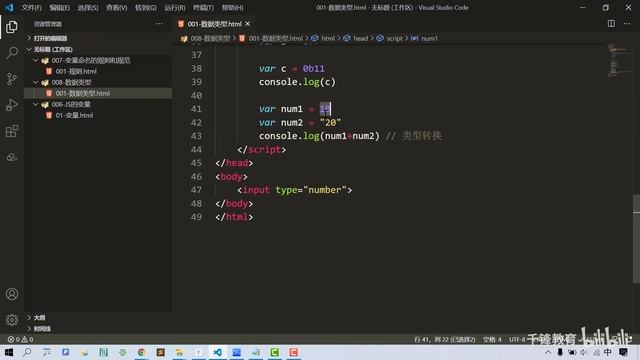Open the 查看(V) menu
The image size is (640, 360).
pos(117,7)
